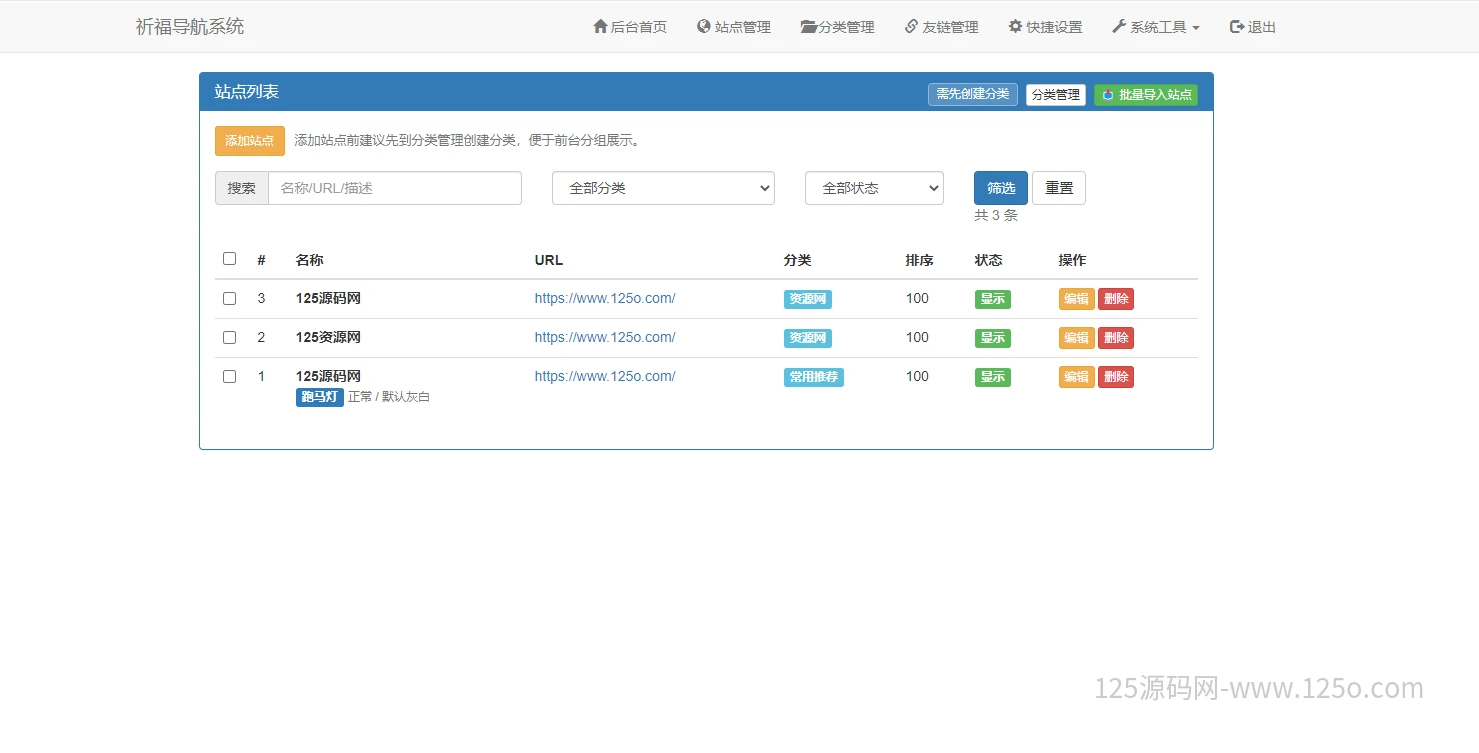Open URL link in row 3
This screenshot has width=1479, height=753.
pyautogui.click(x=605, y=298)
